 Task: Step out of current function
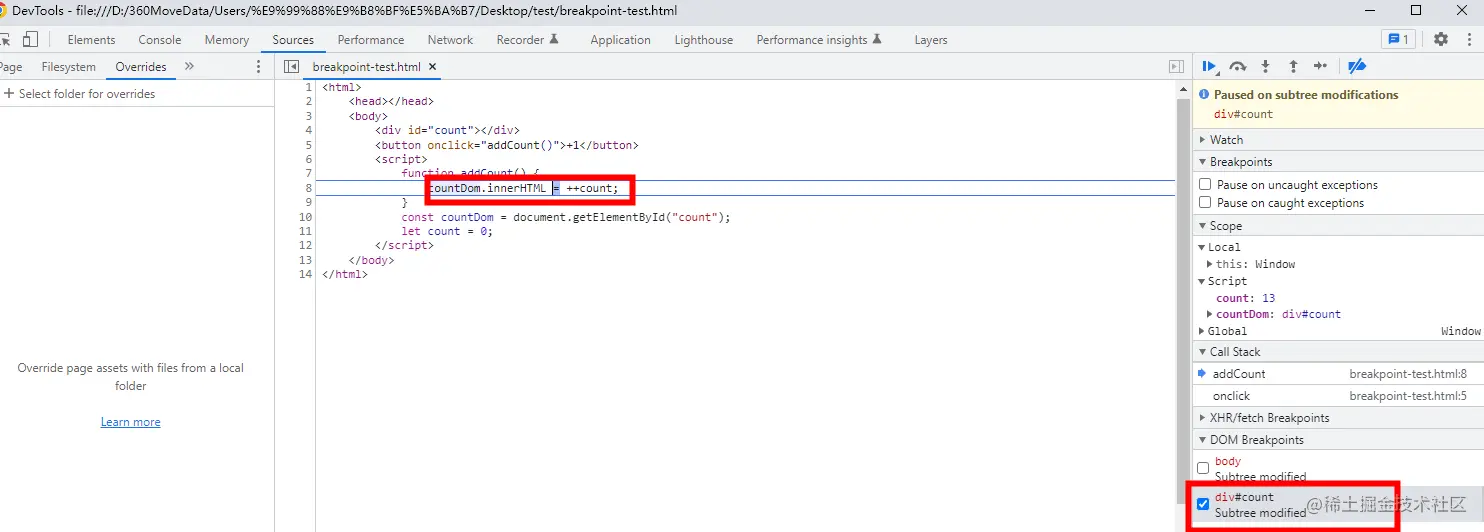coord(1293,66)
